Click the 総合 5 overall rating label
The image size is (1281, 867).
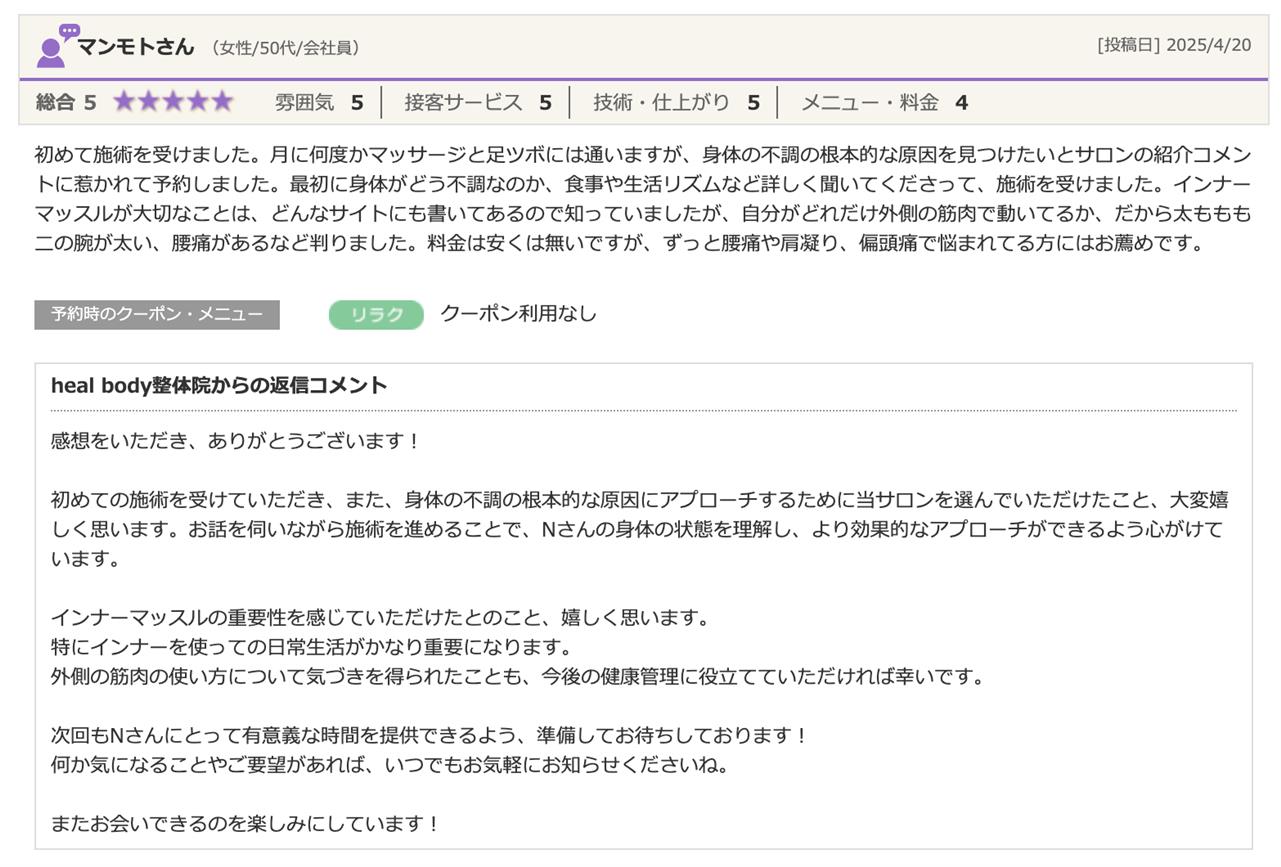66,102
